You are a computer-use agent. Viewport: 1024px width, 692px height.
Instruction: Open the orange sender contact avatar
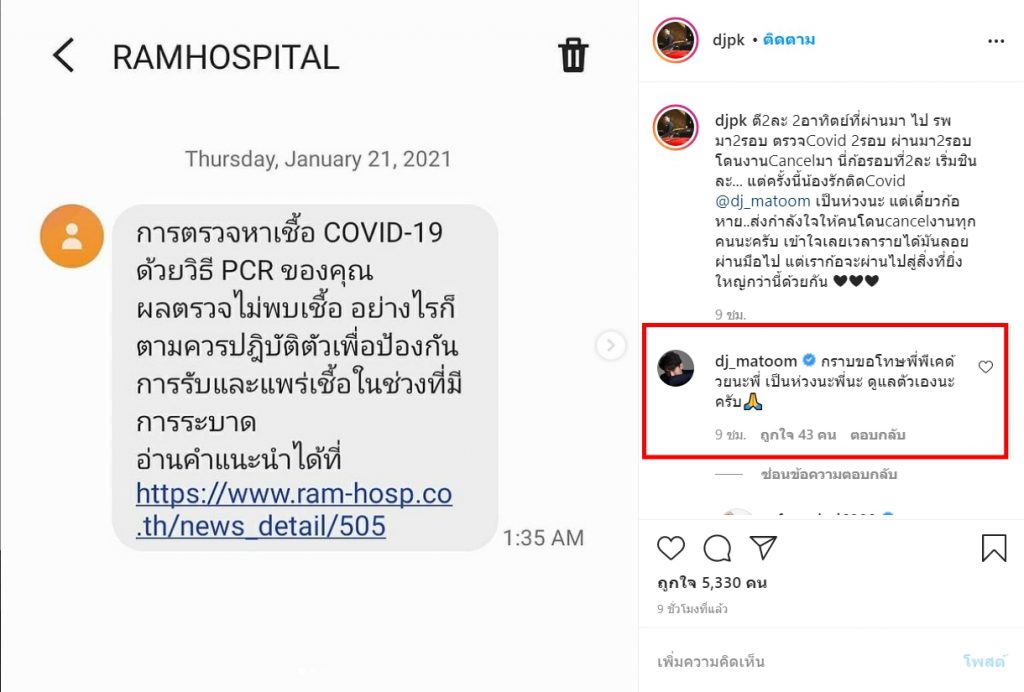pos(72,236)
